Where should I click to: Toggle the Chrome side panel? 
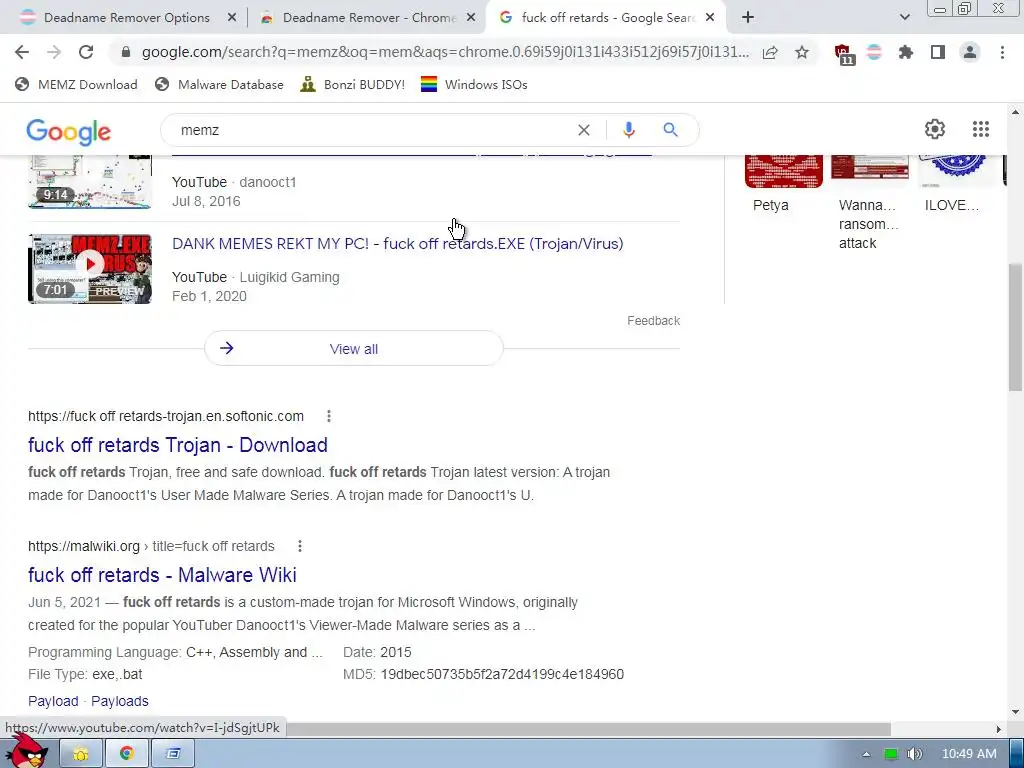[938, 52]
